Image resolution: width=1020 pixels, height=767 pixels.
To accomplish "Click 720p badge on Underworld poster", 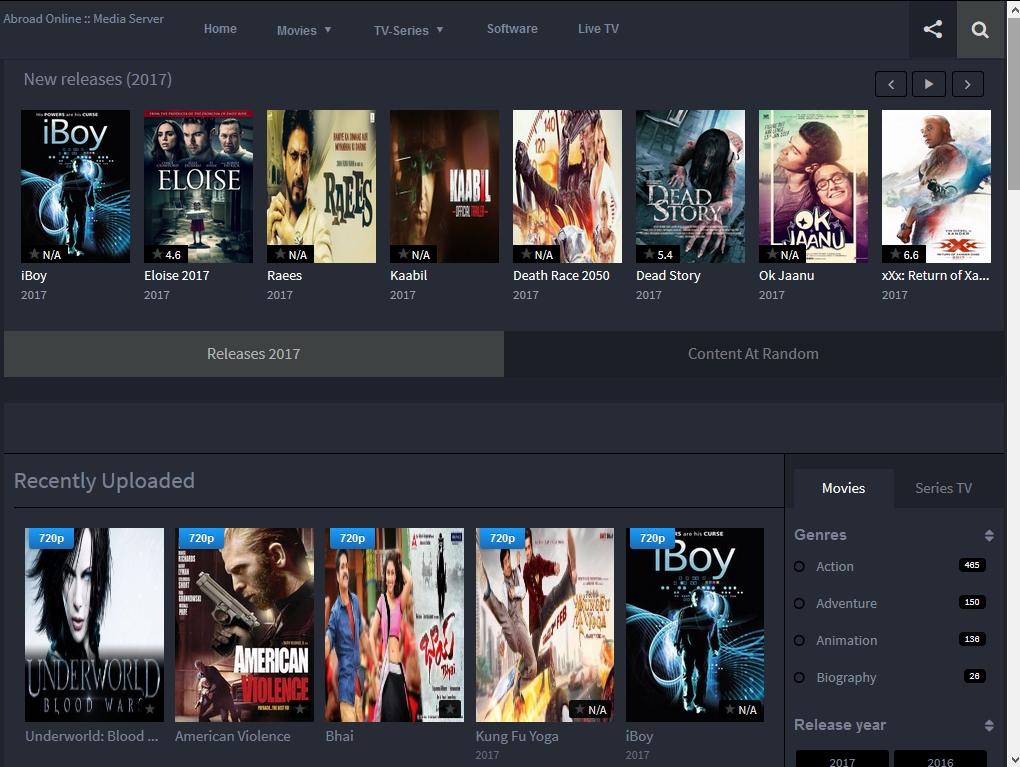I will [x=51, y=538].
